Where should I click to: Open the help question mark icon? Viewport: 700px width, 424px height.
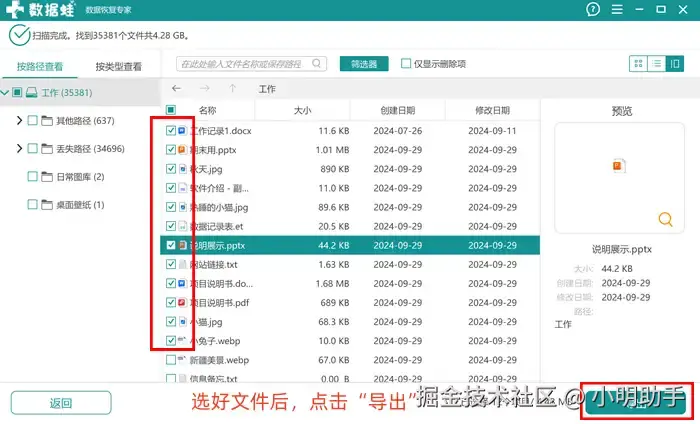click(593, 9)
